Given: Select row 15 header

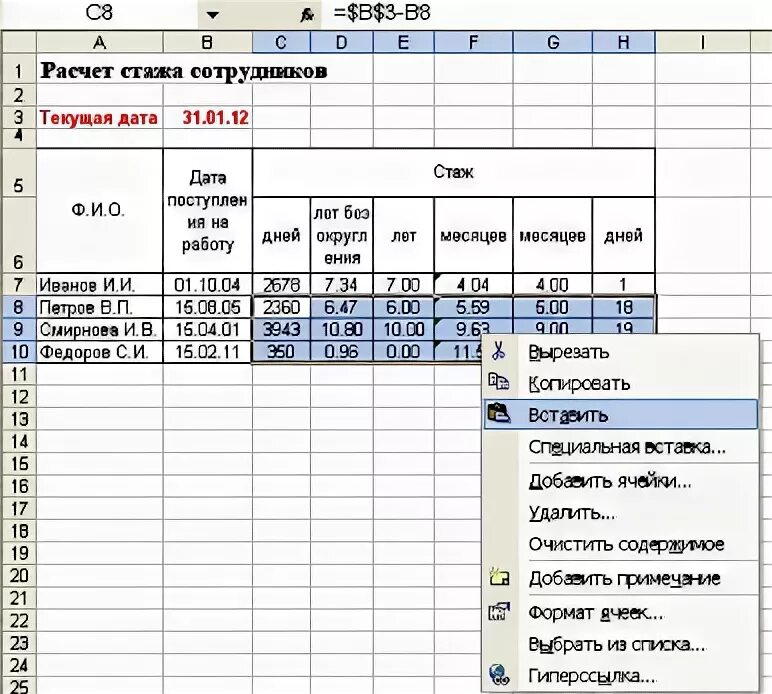Looking at the screenshot, I should (19, 464).
